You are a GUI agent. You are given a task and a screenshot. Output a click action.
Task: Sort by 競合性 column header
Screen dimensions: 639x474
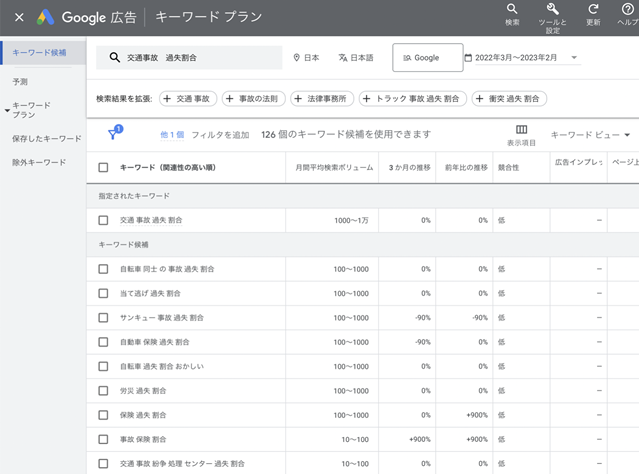pos(508,168)
